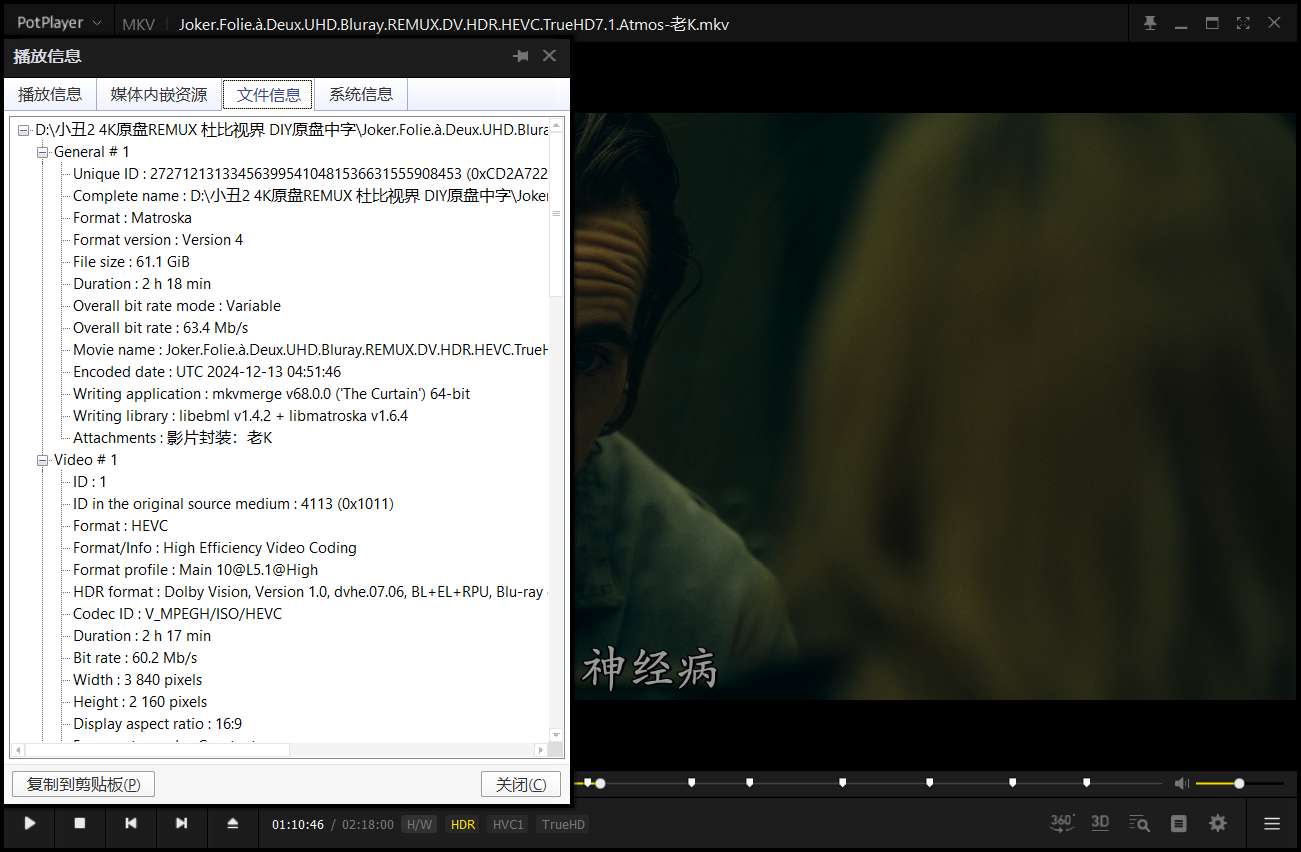Select the 'Format : Matroska' row

click(x=132, y=218)
